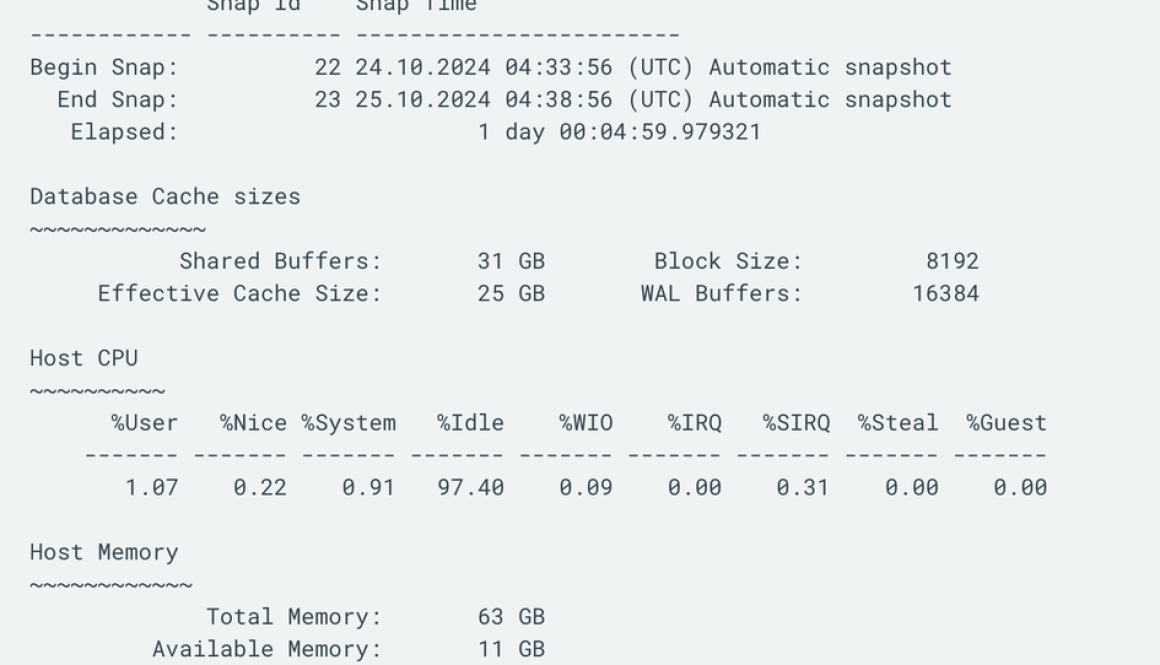1160x665 pixels.
Task: Click the WAL Buffers value 16384
Action: click(945, 294)
